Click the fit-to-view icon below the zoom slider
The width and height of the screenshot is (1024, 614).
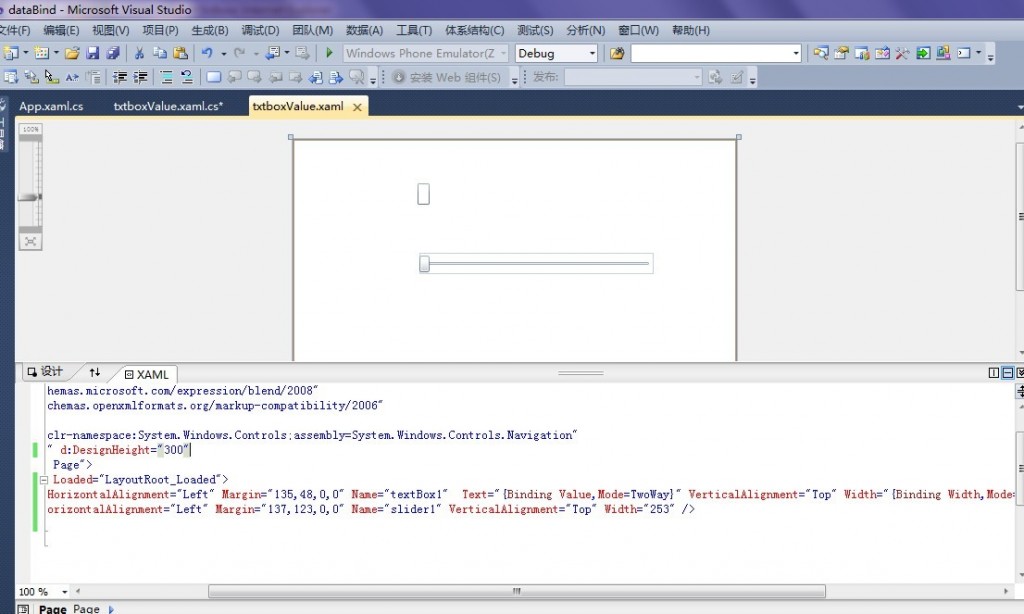coord(31,240)
